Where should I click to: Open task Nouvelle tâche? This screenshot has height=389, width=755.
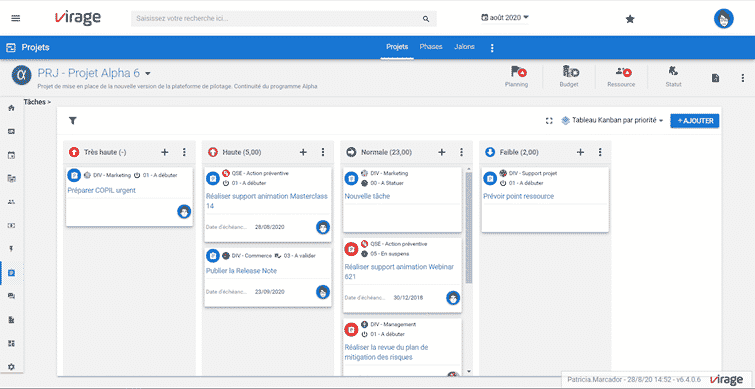367,196
